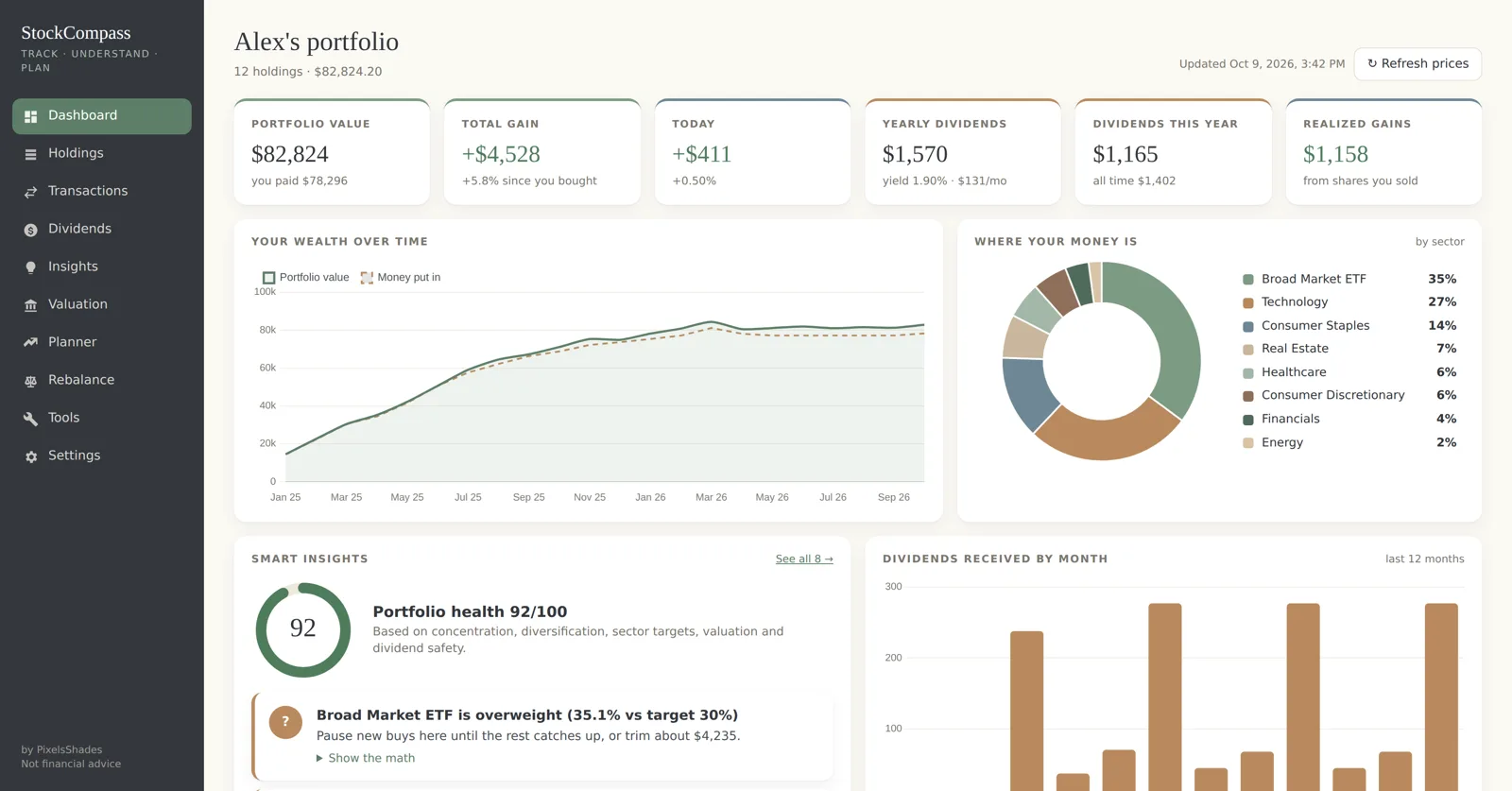Image resolution: width=1512 pixels, height=791 pixels.
Task: Open the Insights page
Action: (x=102, y=267)
